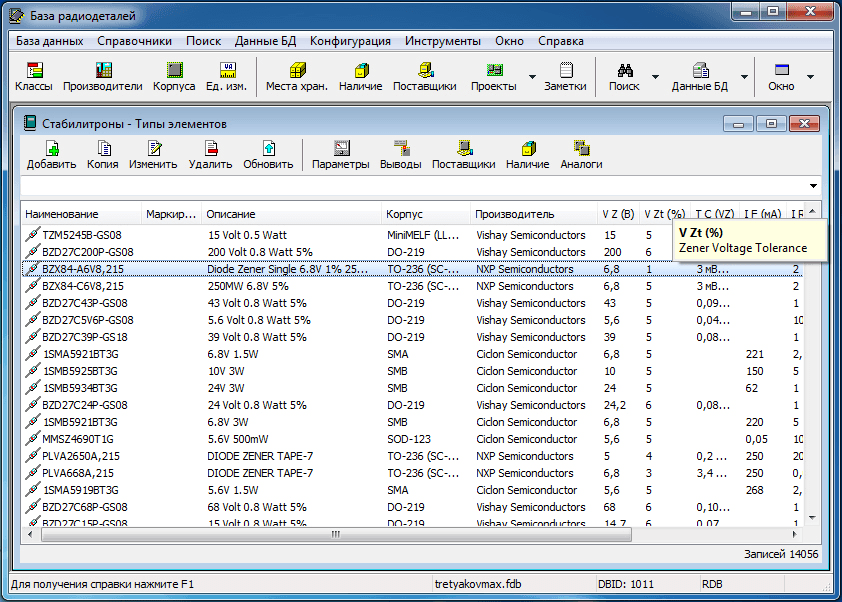842x602 pixels.
Task: Open the filter combo box dropdown arrow
Action: point(813,186)
